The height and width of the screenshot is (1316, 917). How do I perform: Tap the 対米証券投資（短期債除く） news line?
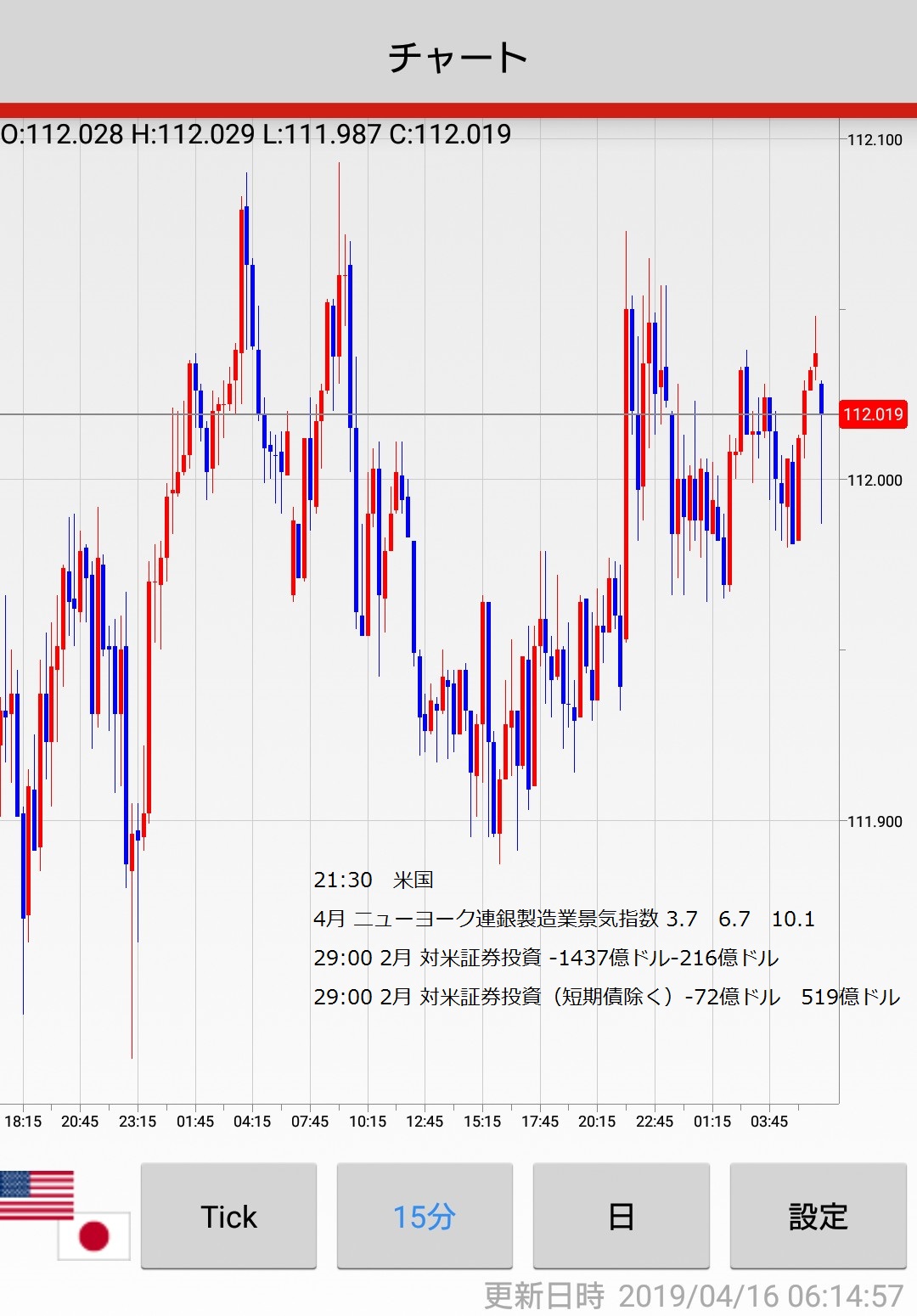coord(606,997)
